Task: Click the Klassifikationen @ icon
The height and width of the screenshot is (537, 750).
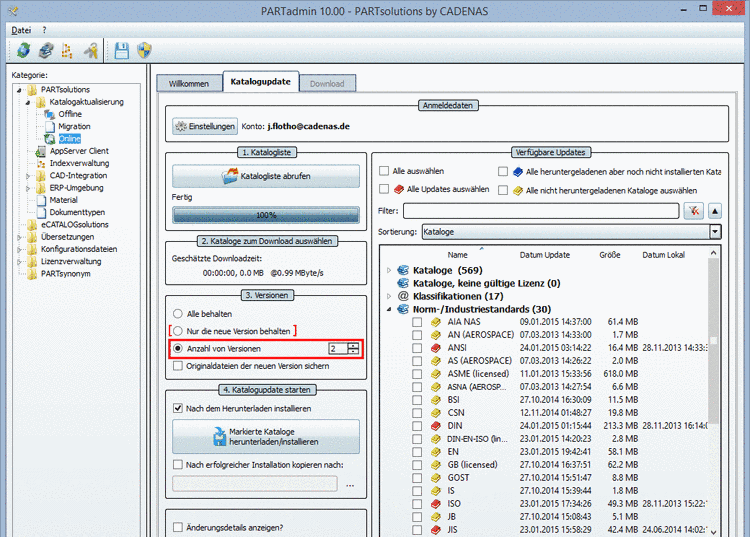Action: click(x=403, y=296)
